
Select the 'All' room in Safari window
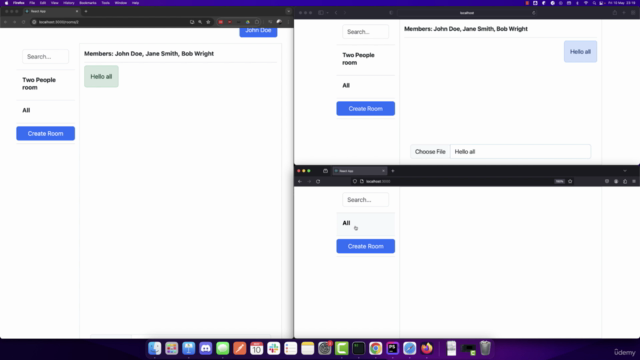(365, 85)
